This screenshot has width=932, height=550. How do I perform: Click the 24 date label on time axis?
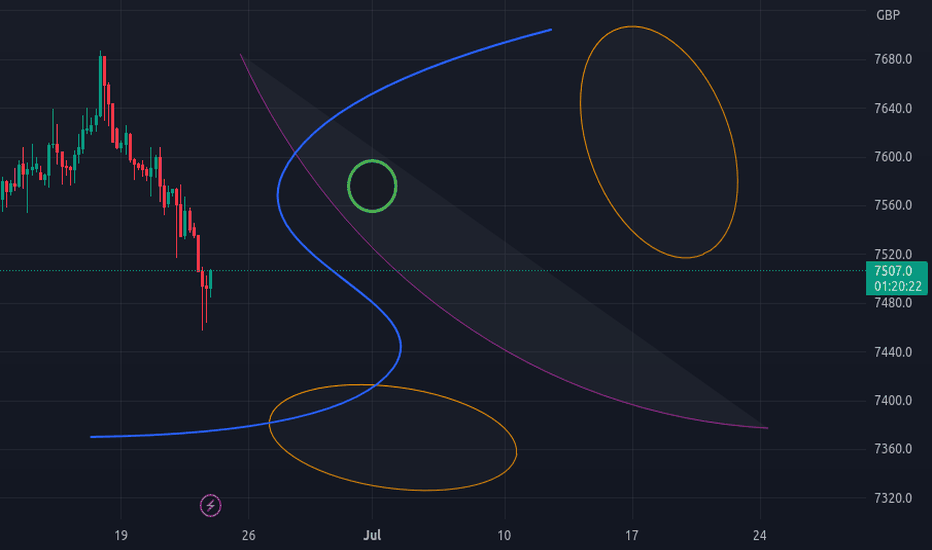point(760,535)
